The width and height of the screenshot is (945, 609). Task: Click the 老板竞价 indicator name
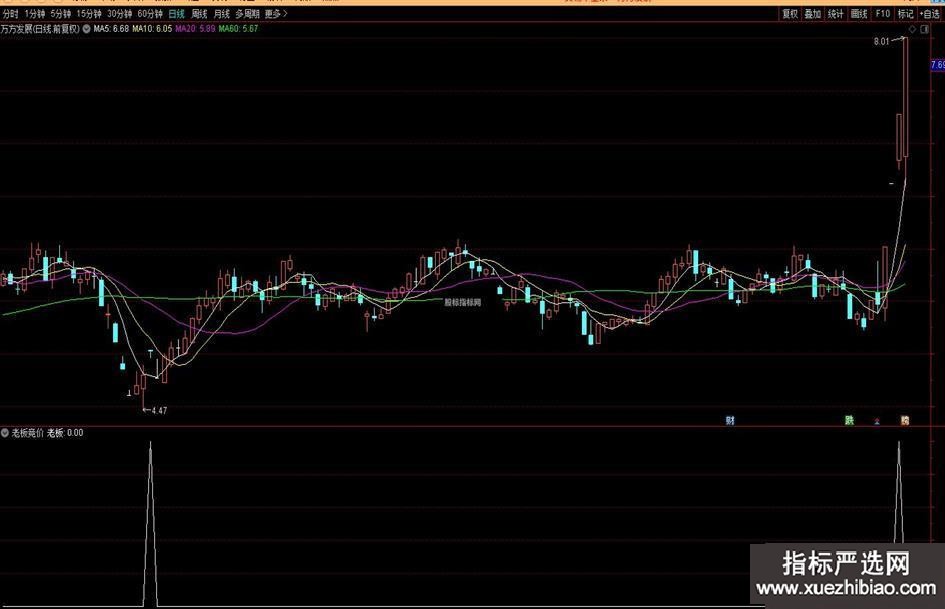28,433
